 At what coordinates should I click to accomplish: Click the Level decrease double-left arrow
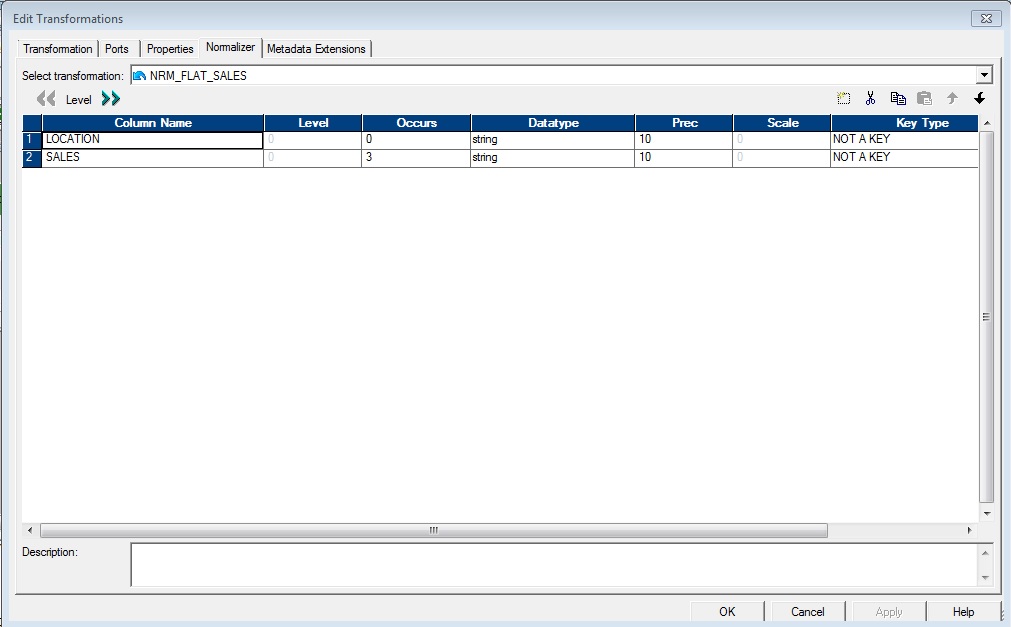click(44, 99)
